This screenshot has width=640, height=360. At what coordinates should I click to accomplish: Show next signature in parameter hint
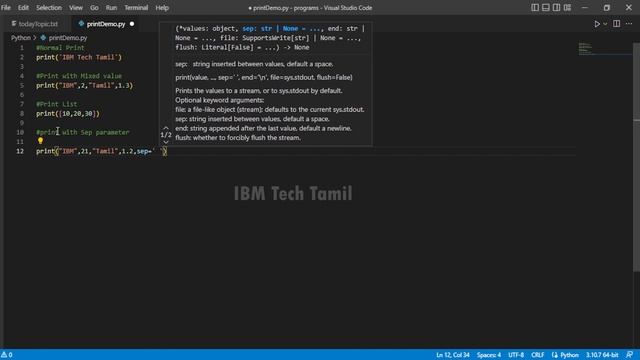[166, 142]
